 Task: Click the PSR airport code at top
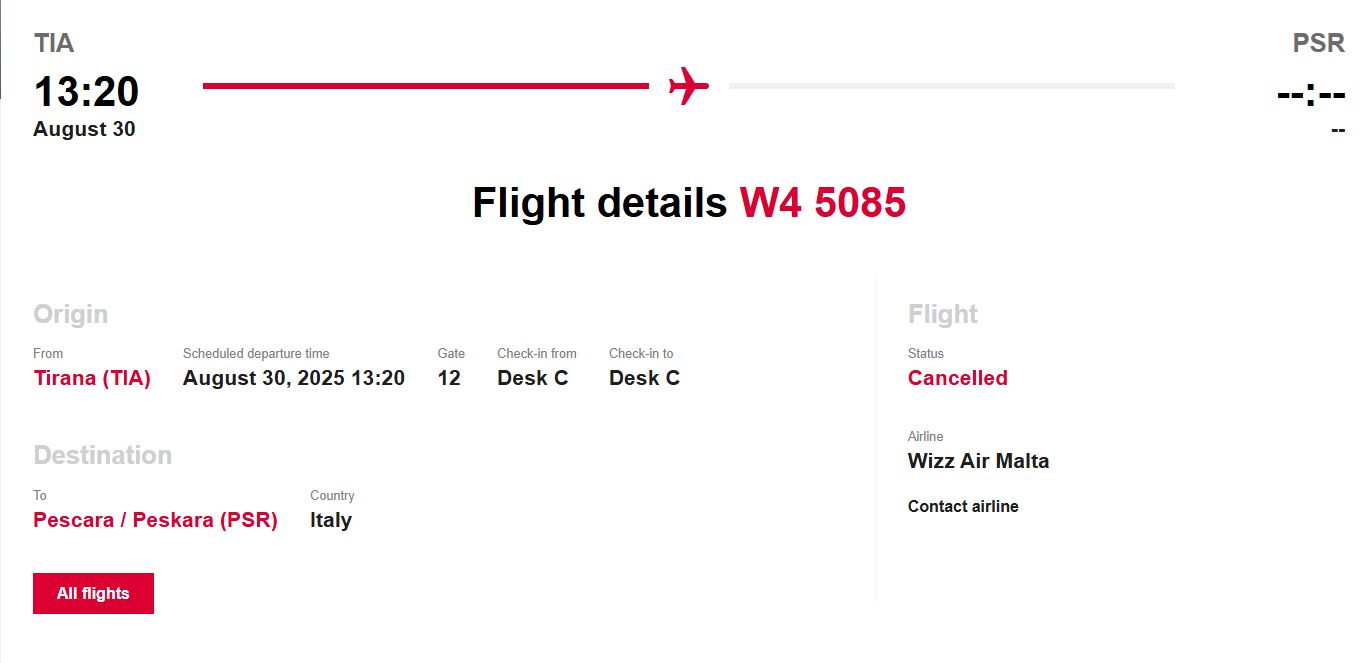(x=1318, y=44)
